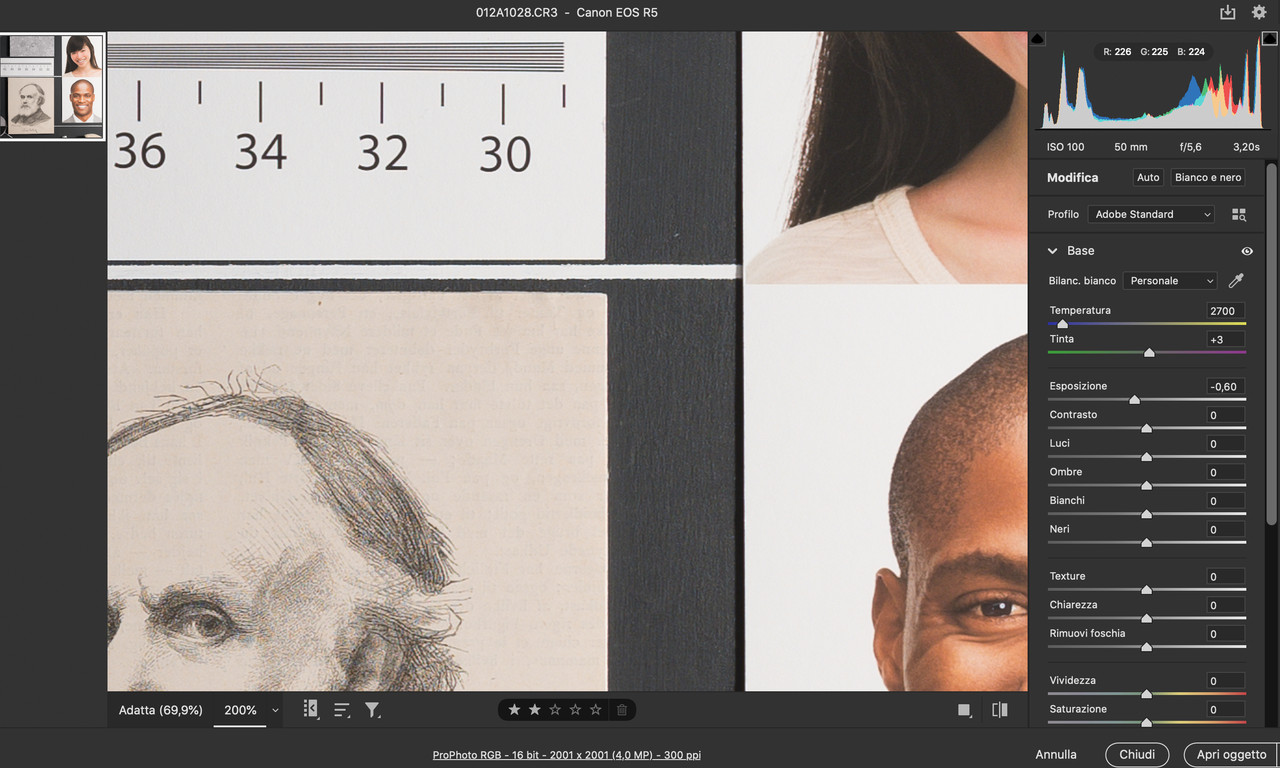
Task: Click the Luci slider handle
Action: pos(1147,457)
